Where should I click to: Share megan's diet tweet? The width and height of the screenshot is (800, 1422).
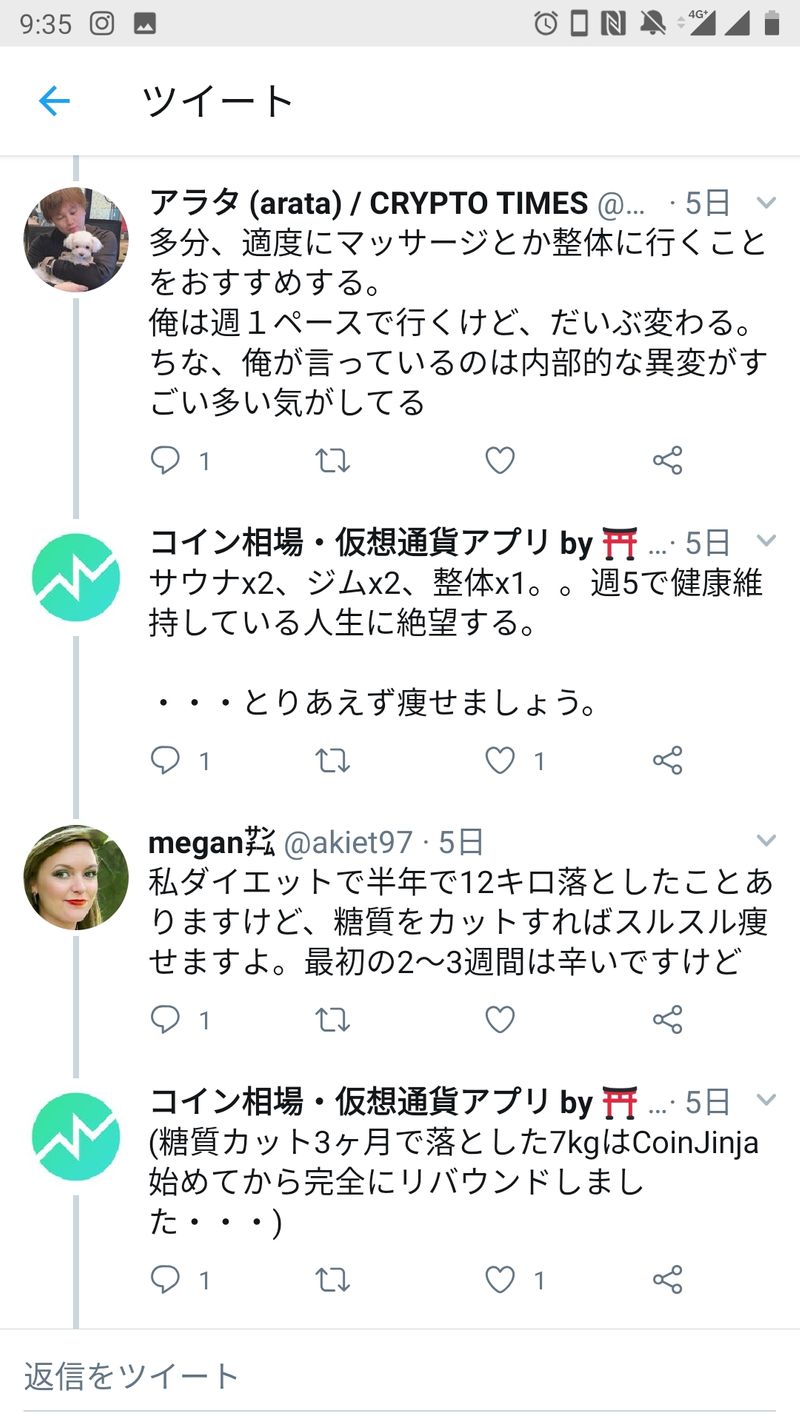667,1019
